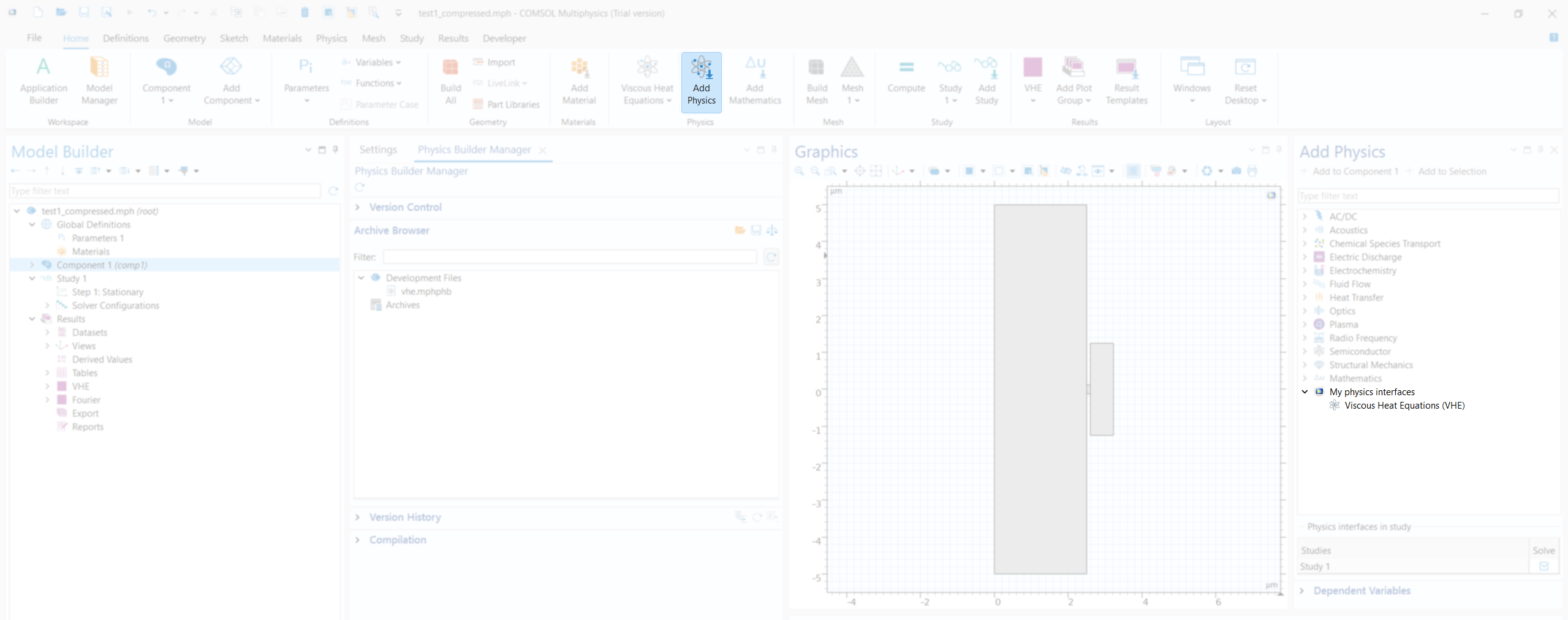Select the Reports node in Results
1568x620 pixels.
88,427
